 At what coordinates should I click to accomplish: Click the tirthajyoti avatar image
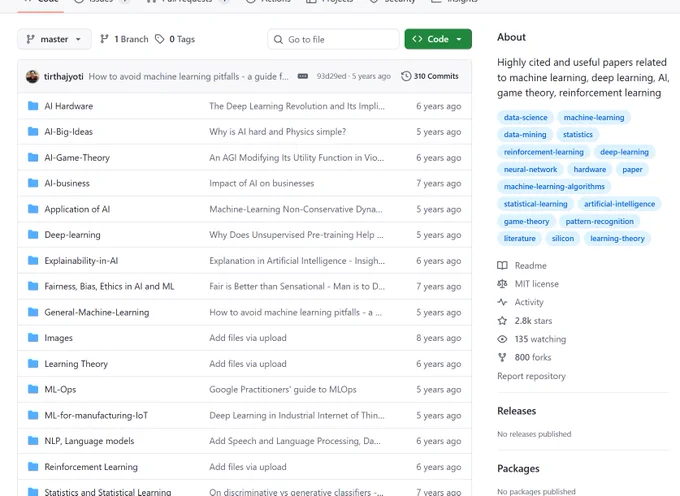click(33, 76)
